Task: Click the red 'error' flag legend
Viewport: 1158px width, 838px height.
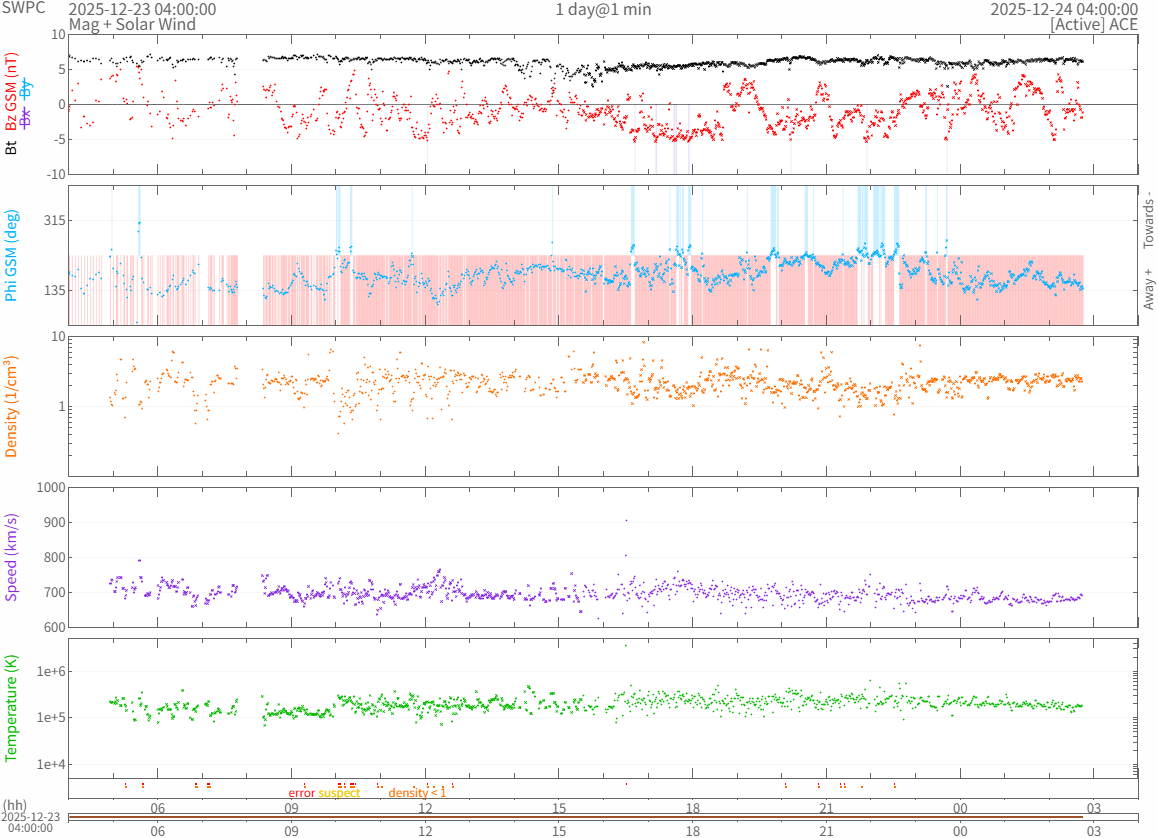Action: [x=301, y=793]
